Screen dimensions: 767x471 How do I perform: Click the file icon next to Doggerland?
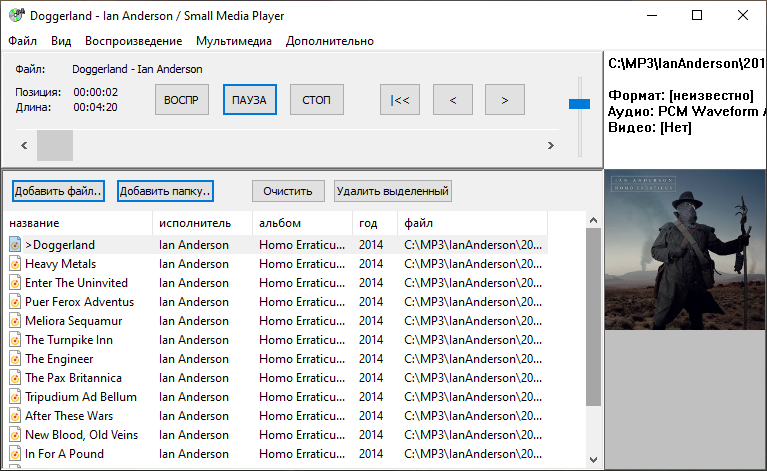(15, 245)
